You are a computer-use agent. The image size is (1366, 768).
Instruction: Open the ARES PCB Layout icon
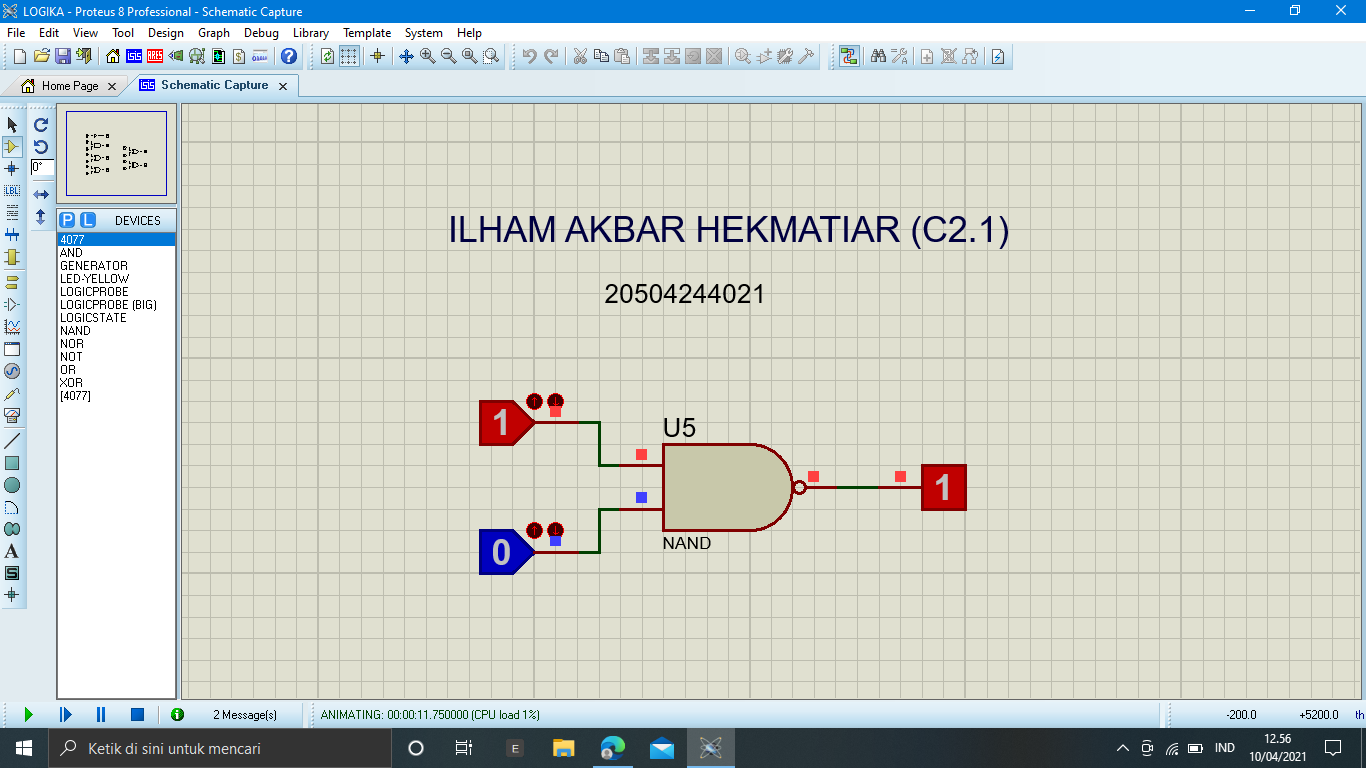point(155,56)
